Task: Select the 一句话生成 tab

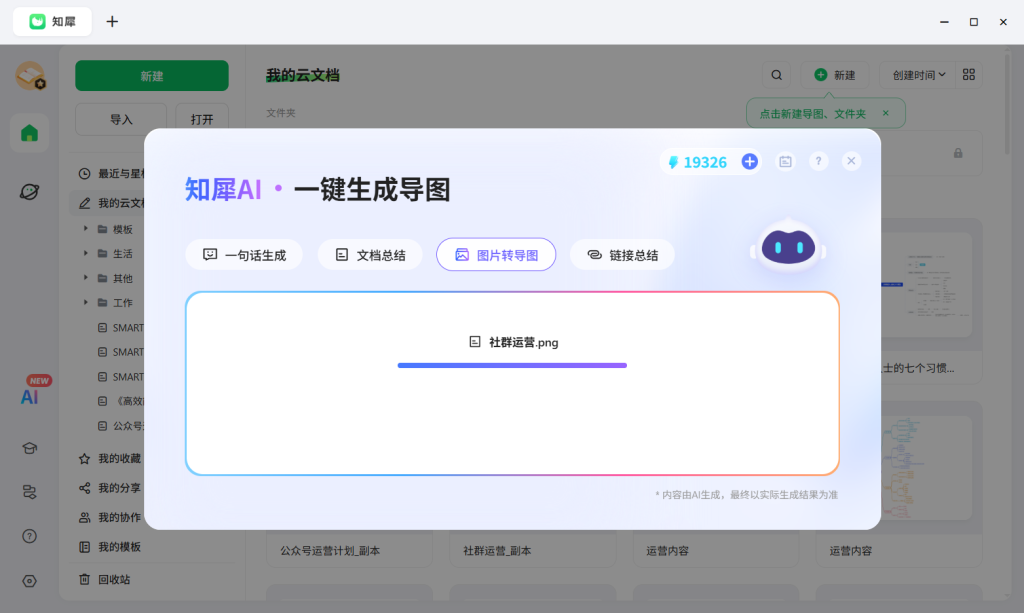Action: pyautogui.click(x=244, y=255)
